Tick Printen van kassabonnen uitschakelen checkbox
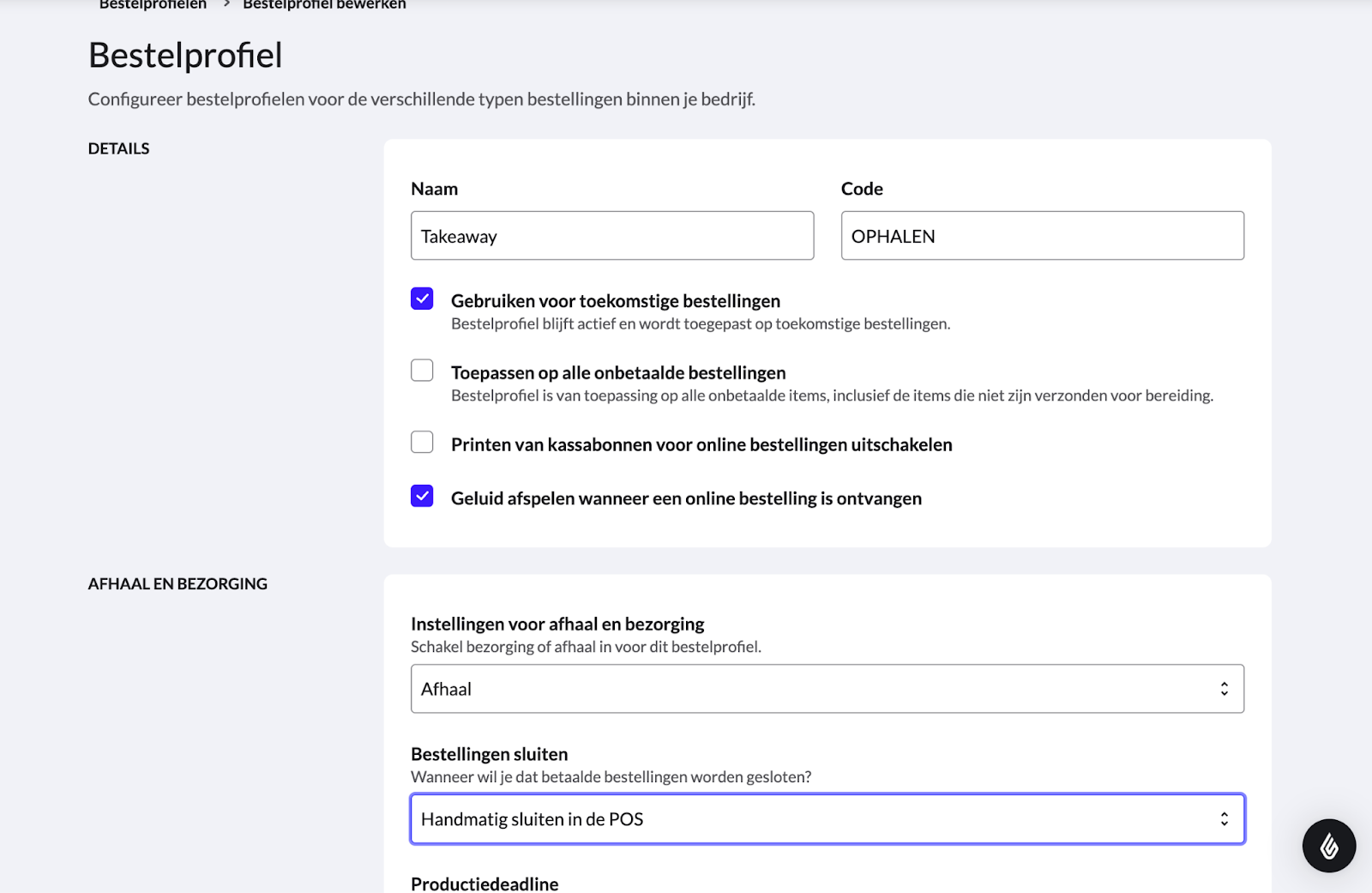 pos(422,442)
